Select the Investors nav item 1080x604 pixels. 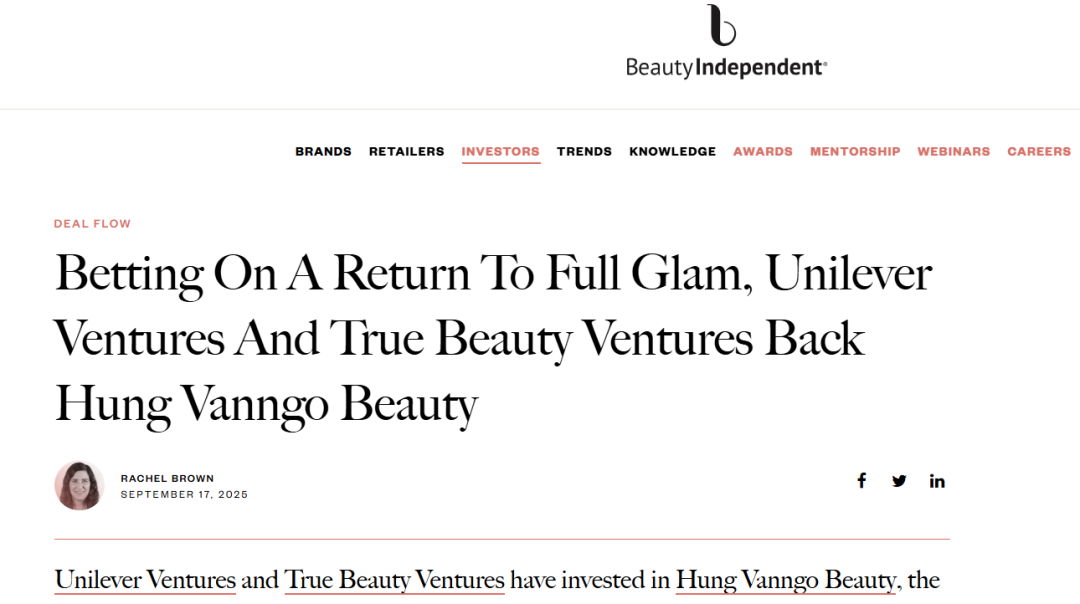500,152
